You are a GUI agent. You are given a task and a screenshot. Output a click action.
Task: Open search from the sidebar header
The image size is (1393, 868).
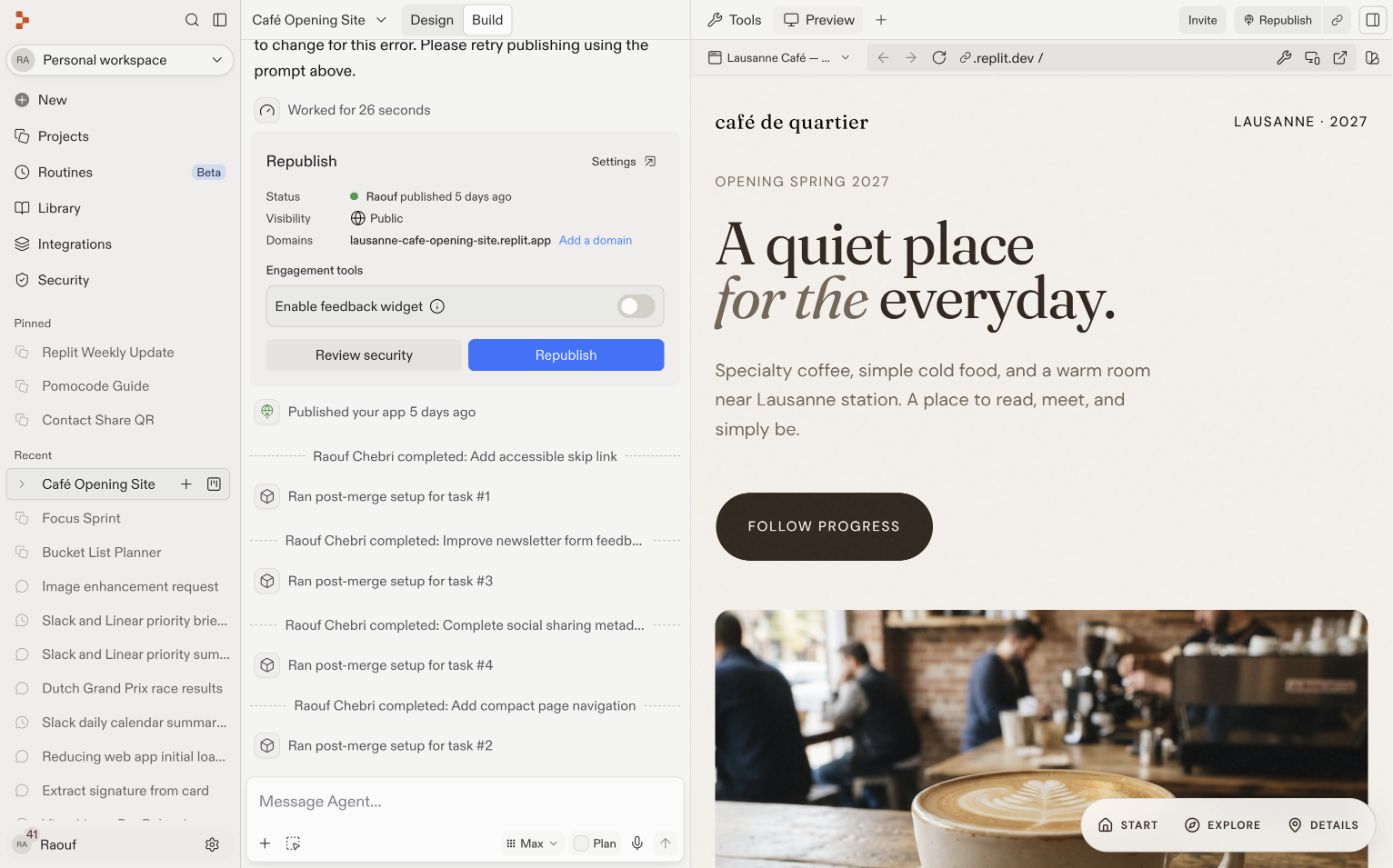[x=192, y=20]
